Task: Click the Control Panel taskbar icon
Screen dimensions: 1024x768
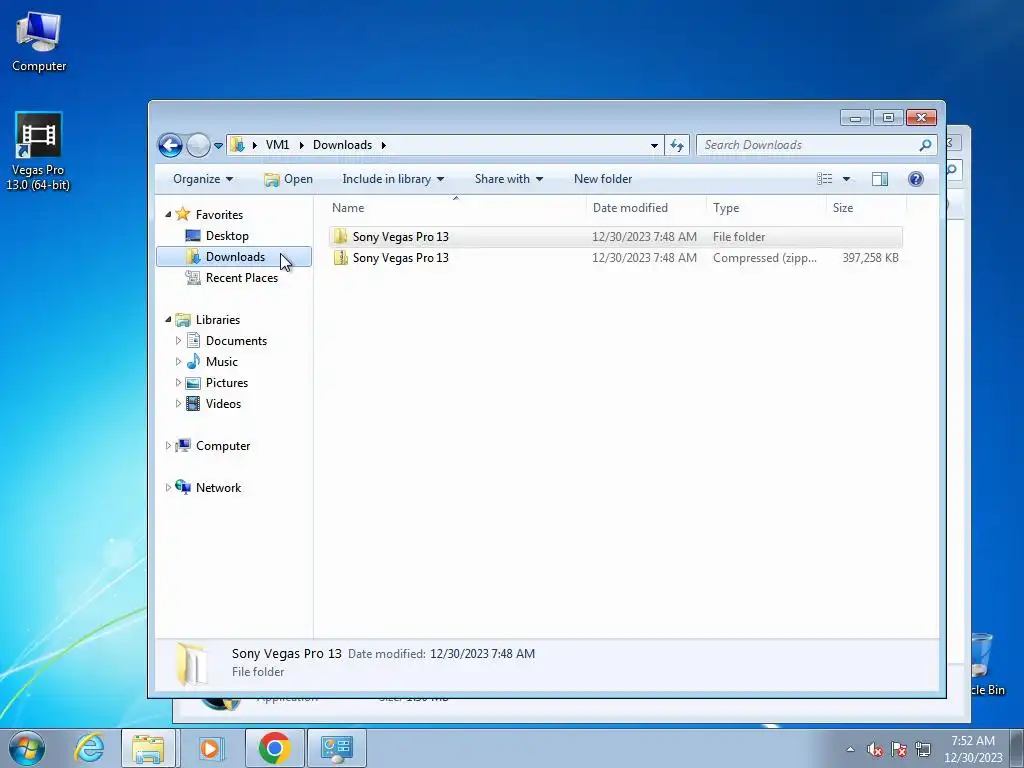Action: 337,748
